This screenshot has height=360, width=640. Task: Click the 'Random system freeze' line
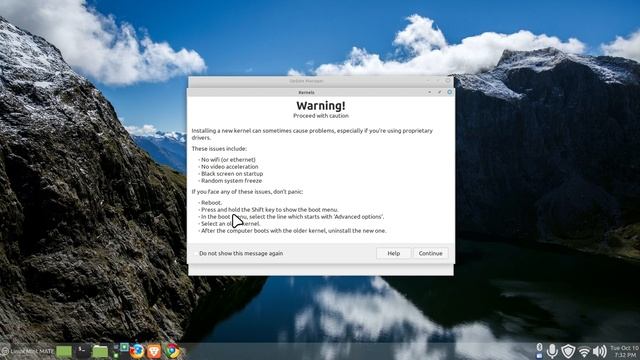pos(230,180)
